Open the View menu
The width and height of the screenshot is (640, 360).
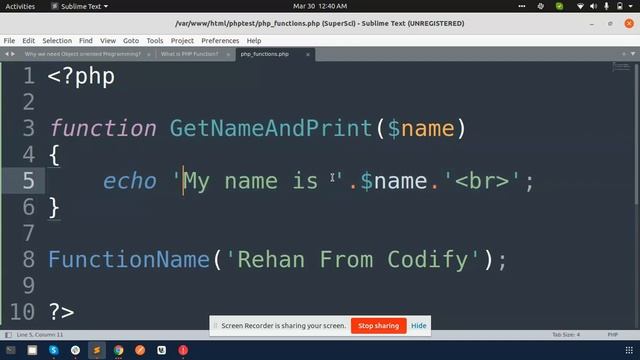[x=108, y=40]
